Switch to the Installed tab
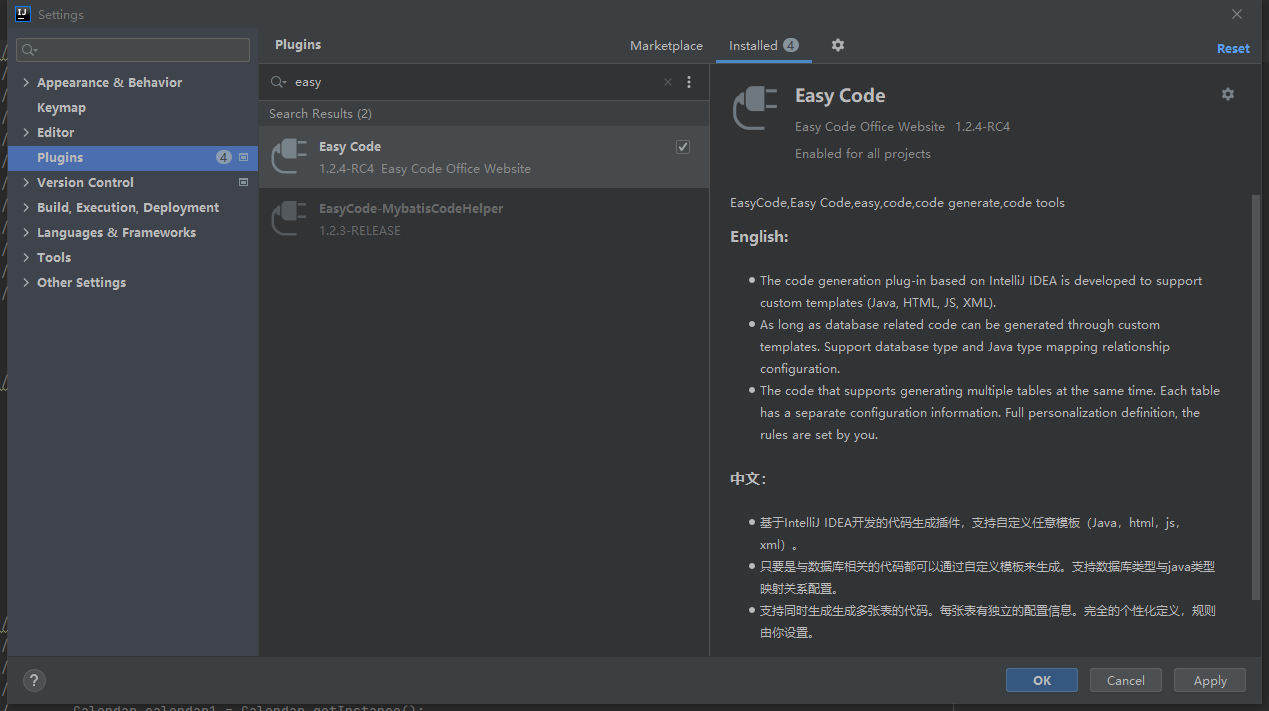The width and height of the screenshot is (1269, 711). point(763,46)
